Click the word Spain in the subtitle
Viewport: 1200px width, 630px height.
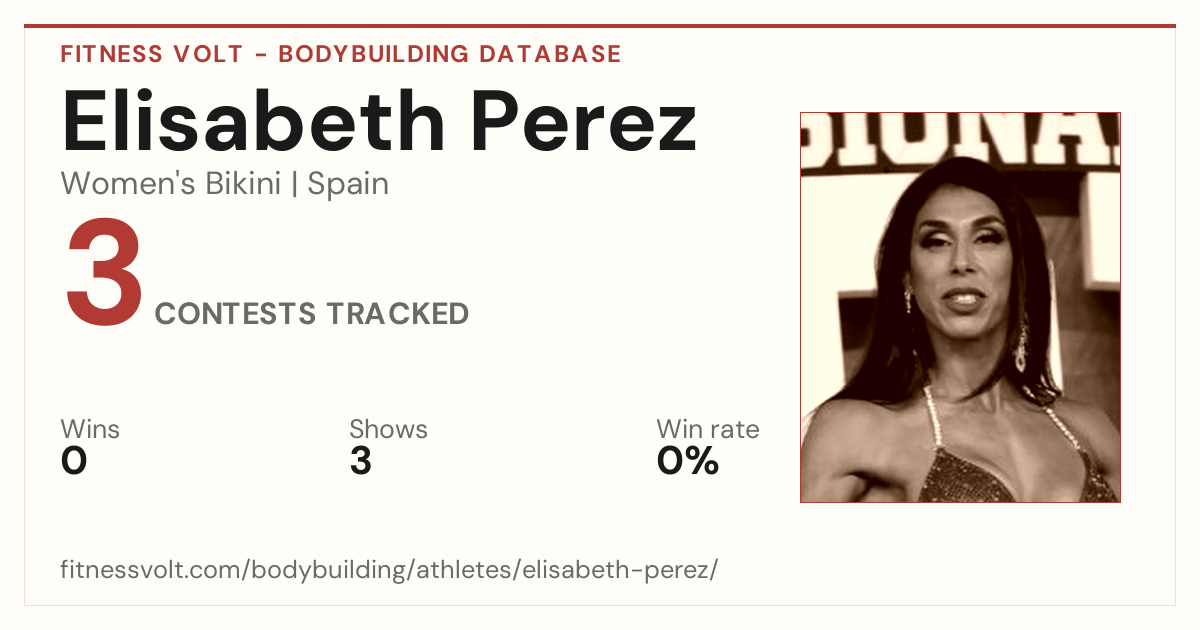click(x=348, y=184)
